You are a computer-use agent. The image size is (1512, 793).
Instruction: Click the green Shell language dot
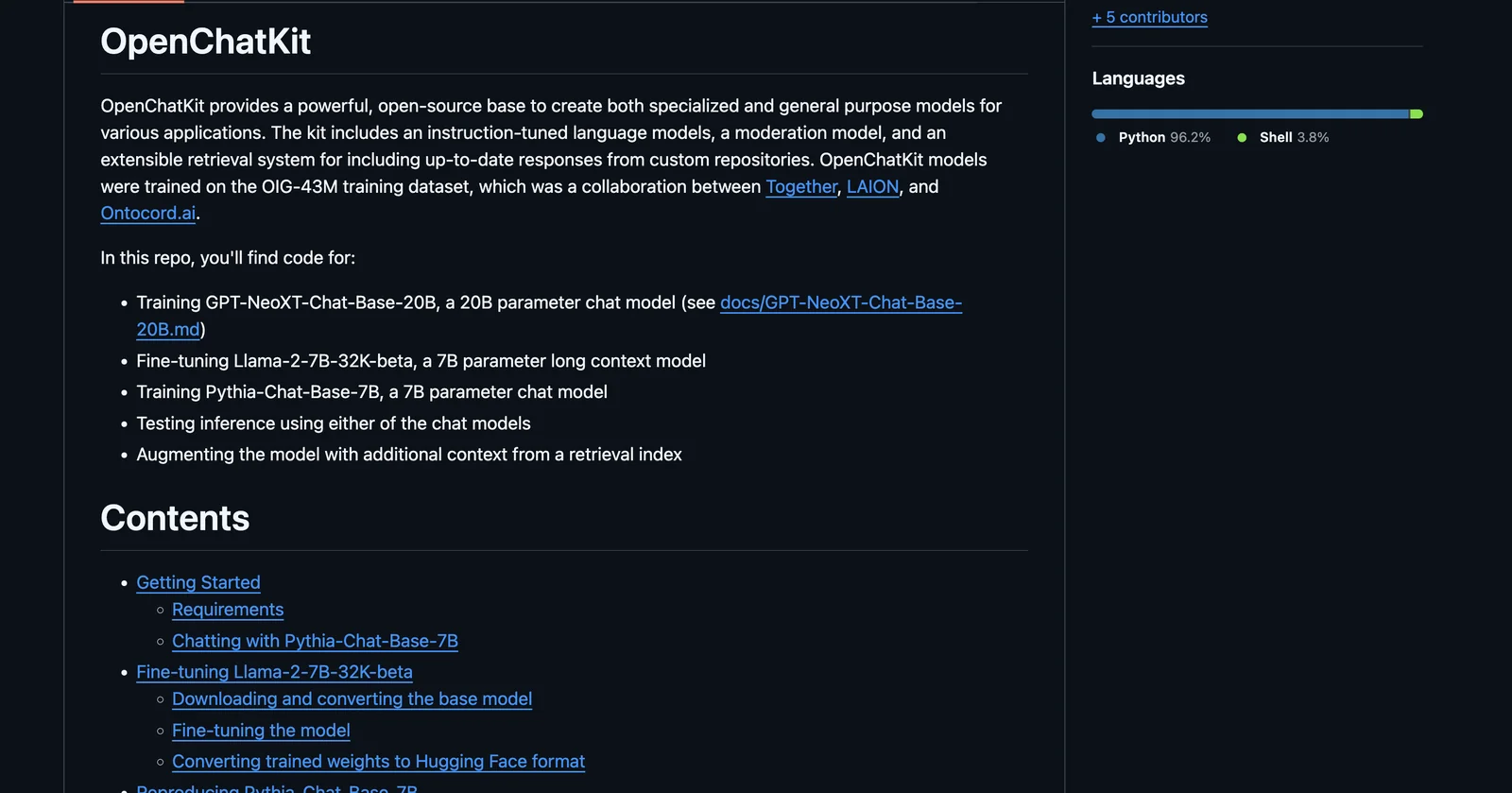point(1242,138)
